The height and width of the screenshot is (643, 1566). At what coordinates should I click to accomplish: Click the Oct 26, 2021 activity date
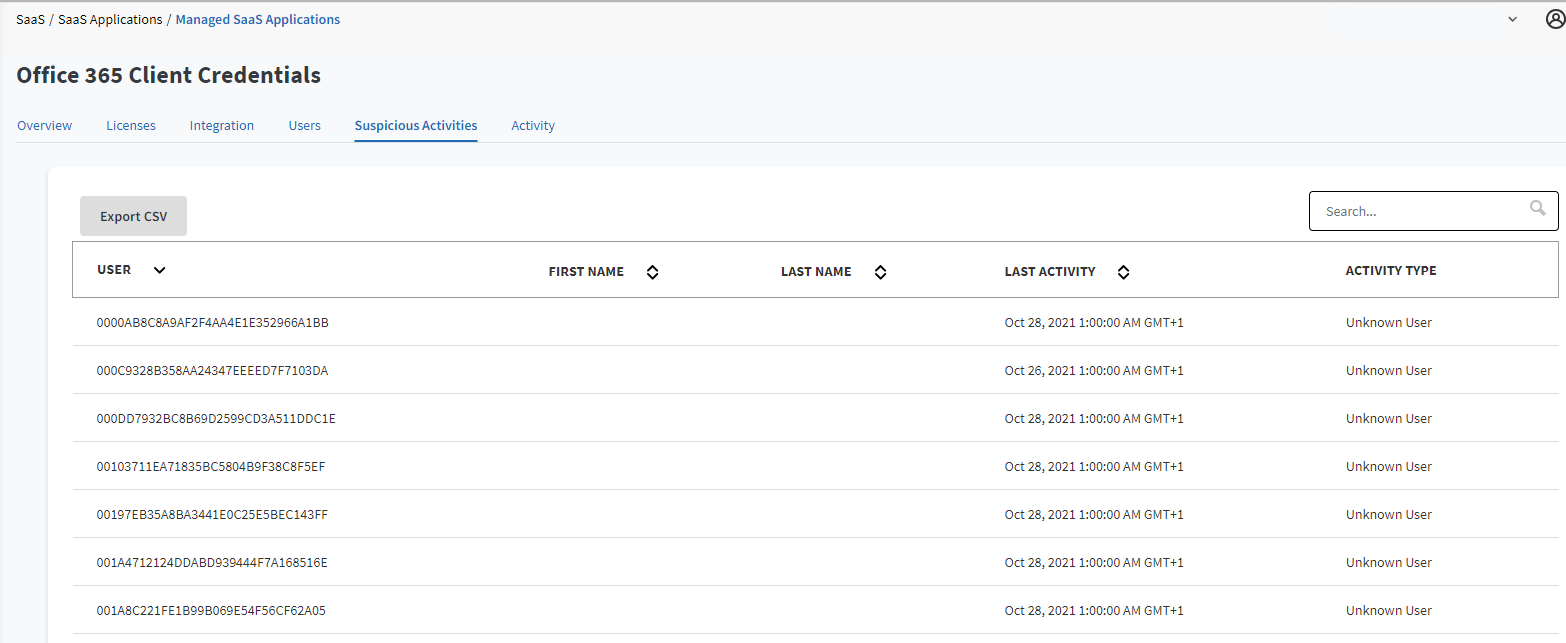[1094, 370]
